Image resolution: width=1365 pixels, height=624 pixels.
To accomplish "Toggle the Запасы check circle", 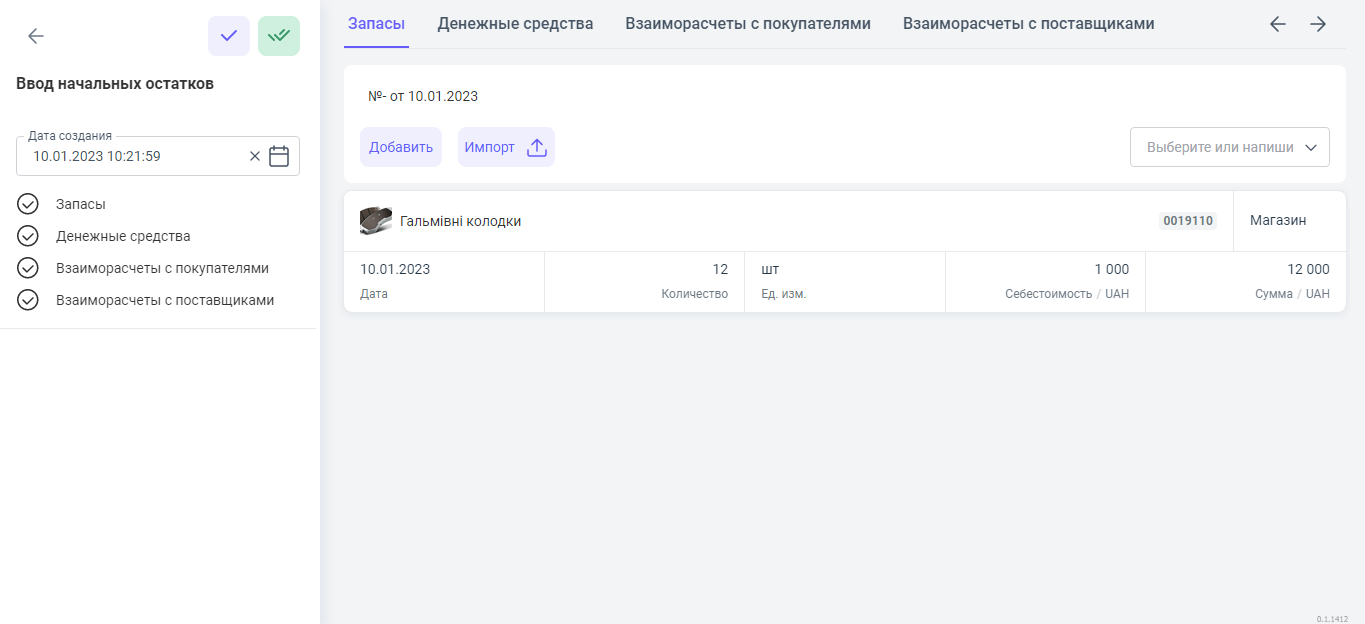I will [x=28, y=204].
